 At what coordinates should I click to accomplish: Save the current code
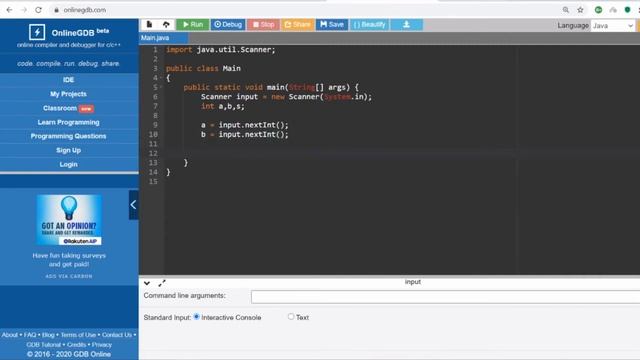tap(332, 24)
